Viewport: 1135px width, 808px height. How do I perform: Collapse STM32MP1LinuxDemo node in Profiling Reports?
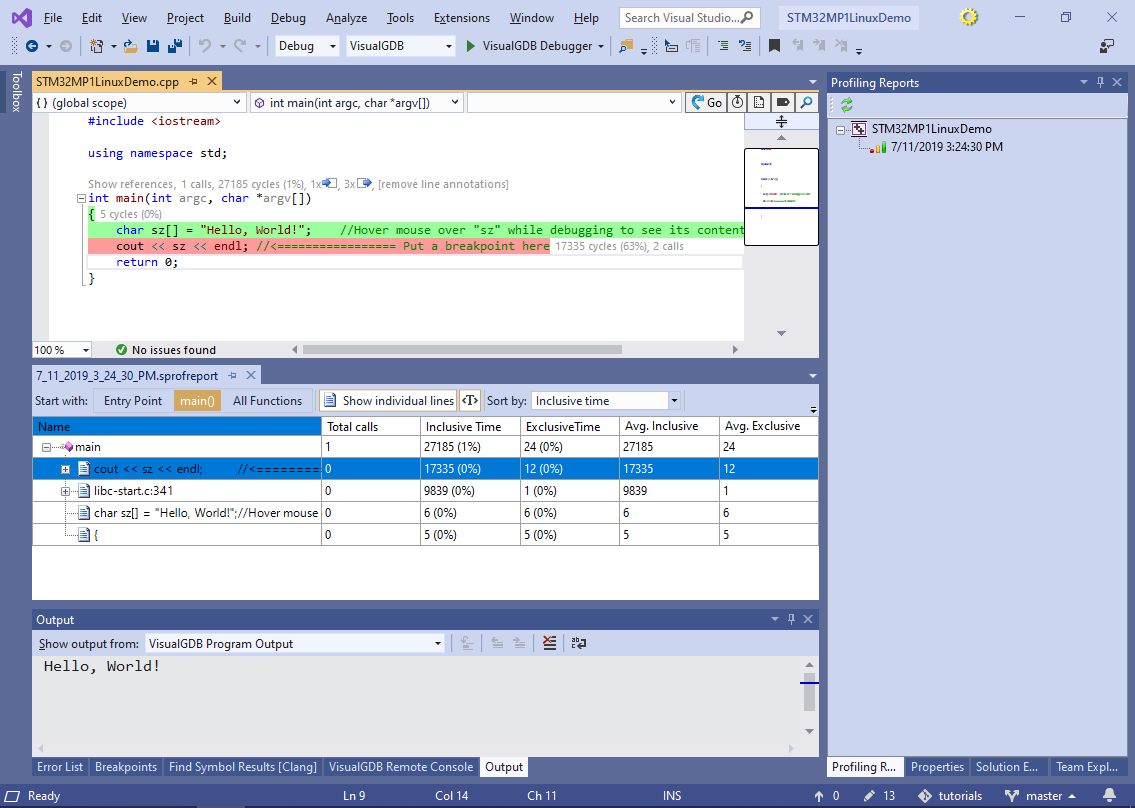coord(840,130)
